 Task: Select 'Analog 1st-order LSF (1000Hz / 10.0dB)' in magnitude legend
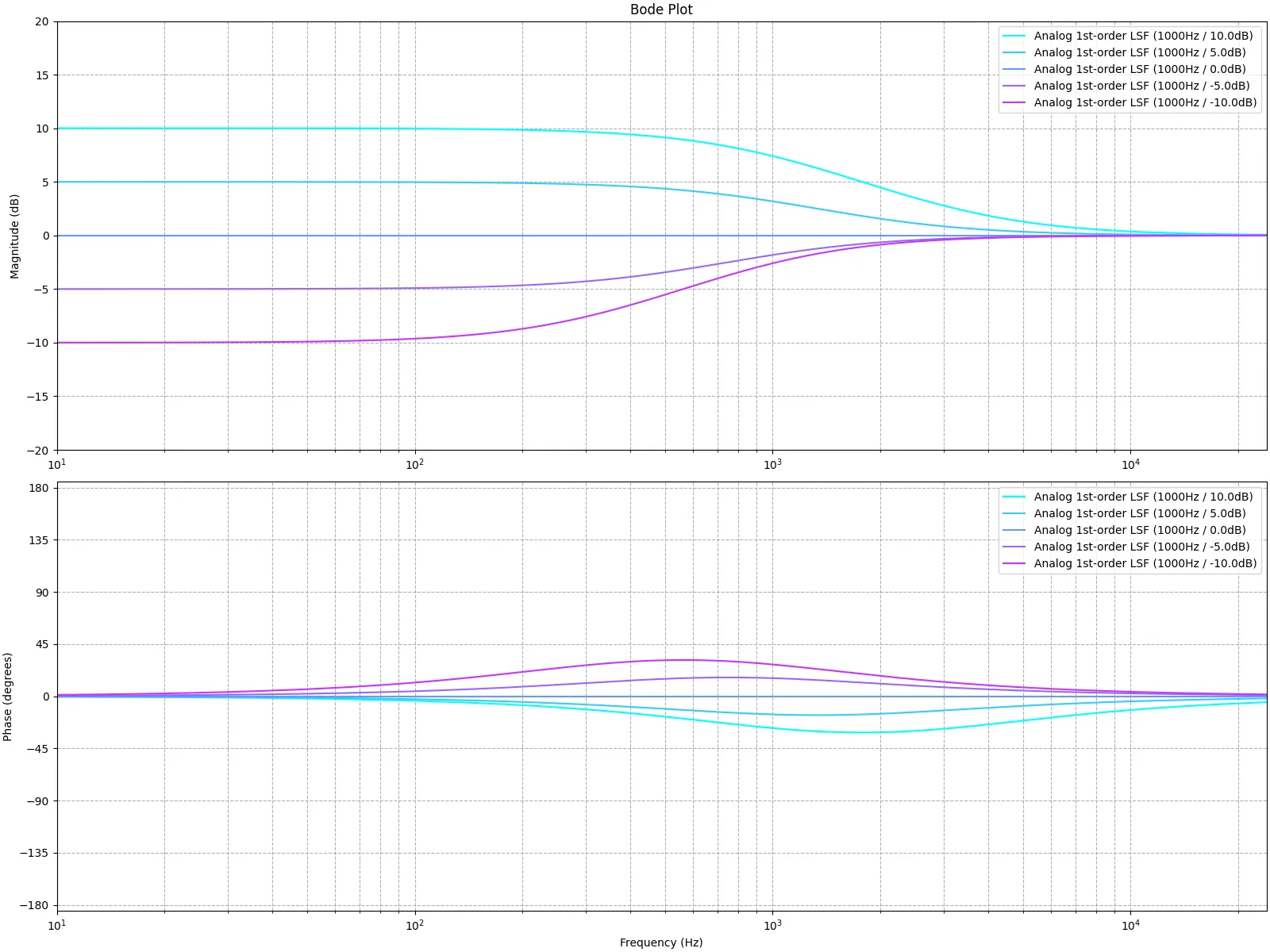coord(1143,36)
